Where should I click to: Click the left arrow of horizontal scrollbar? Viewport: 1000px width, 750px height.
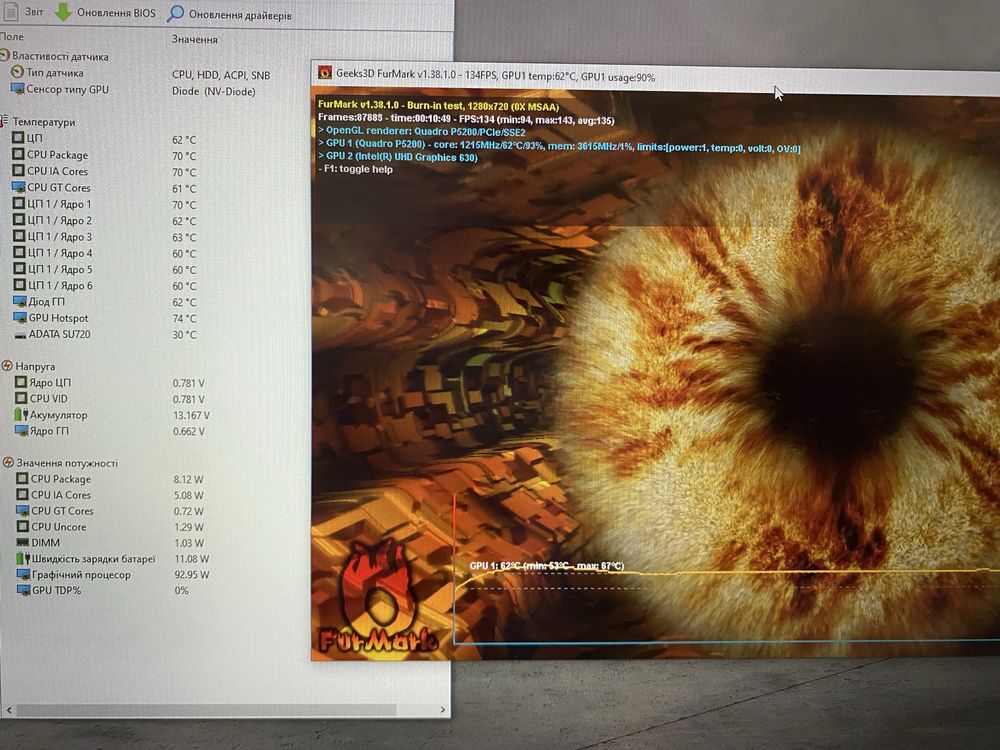(x=8, y=709)
